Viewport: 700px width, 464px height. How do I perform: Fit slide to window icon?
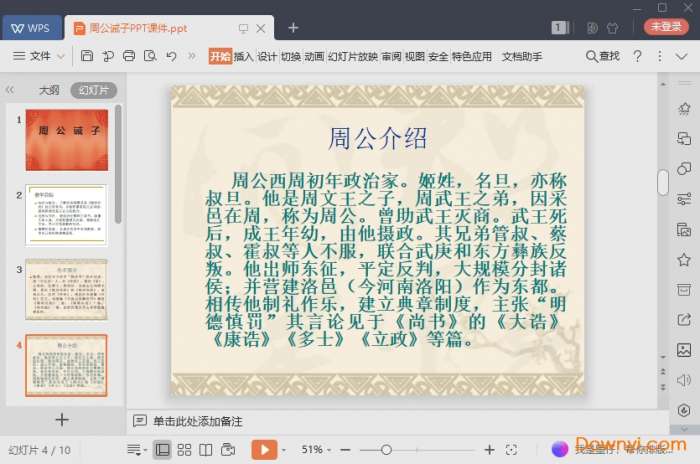click(x=511, y=450)
